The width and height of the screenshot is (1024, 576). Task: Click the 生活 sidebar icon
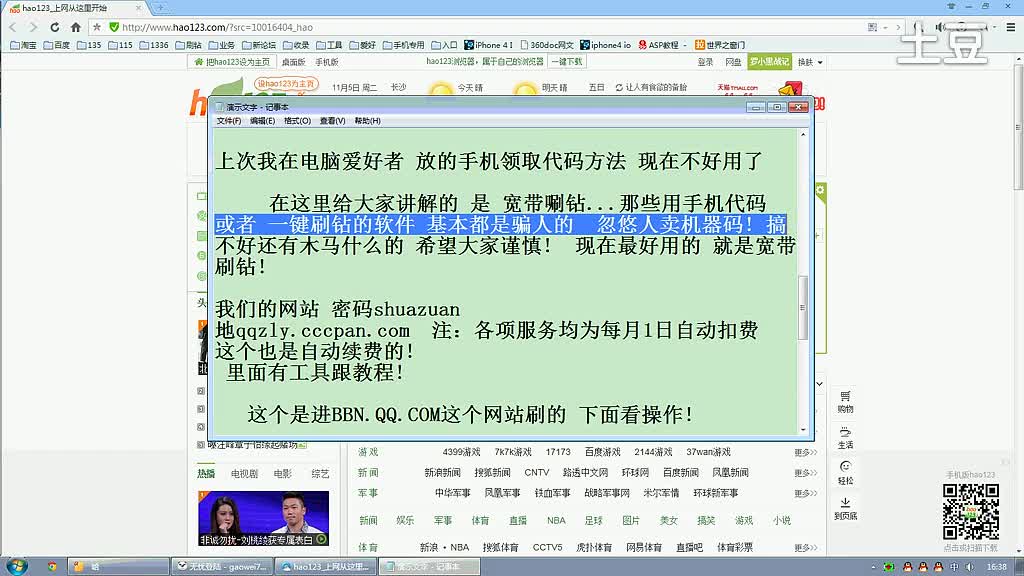(845, 438)
